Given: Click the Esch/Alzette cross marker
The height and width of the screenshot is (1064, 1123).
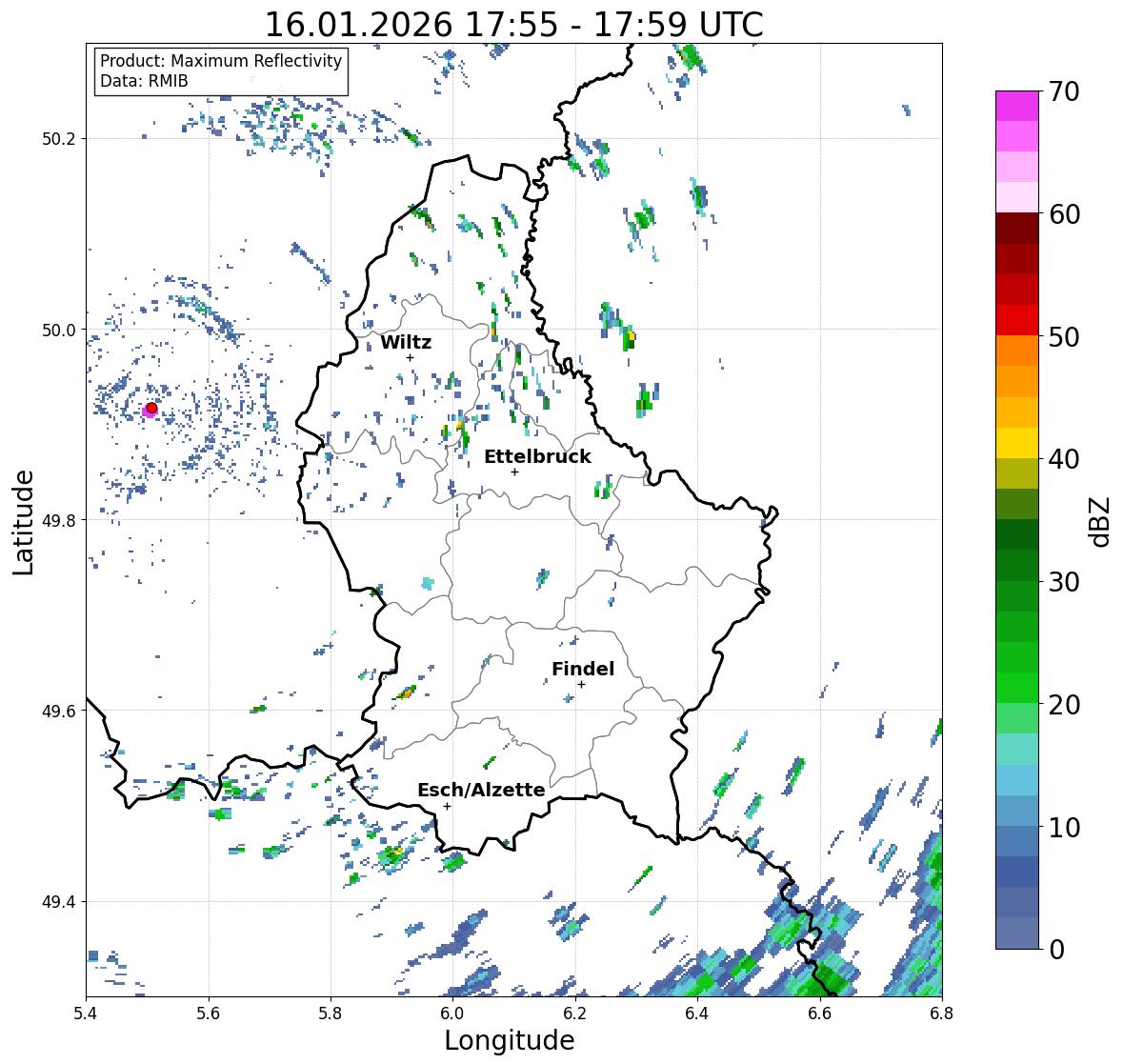Looking at the screenshot, I should coord(447,806).
